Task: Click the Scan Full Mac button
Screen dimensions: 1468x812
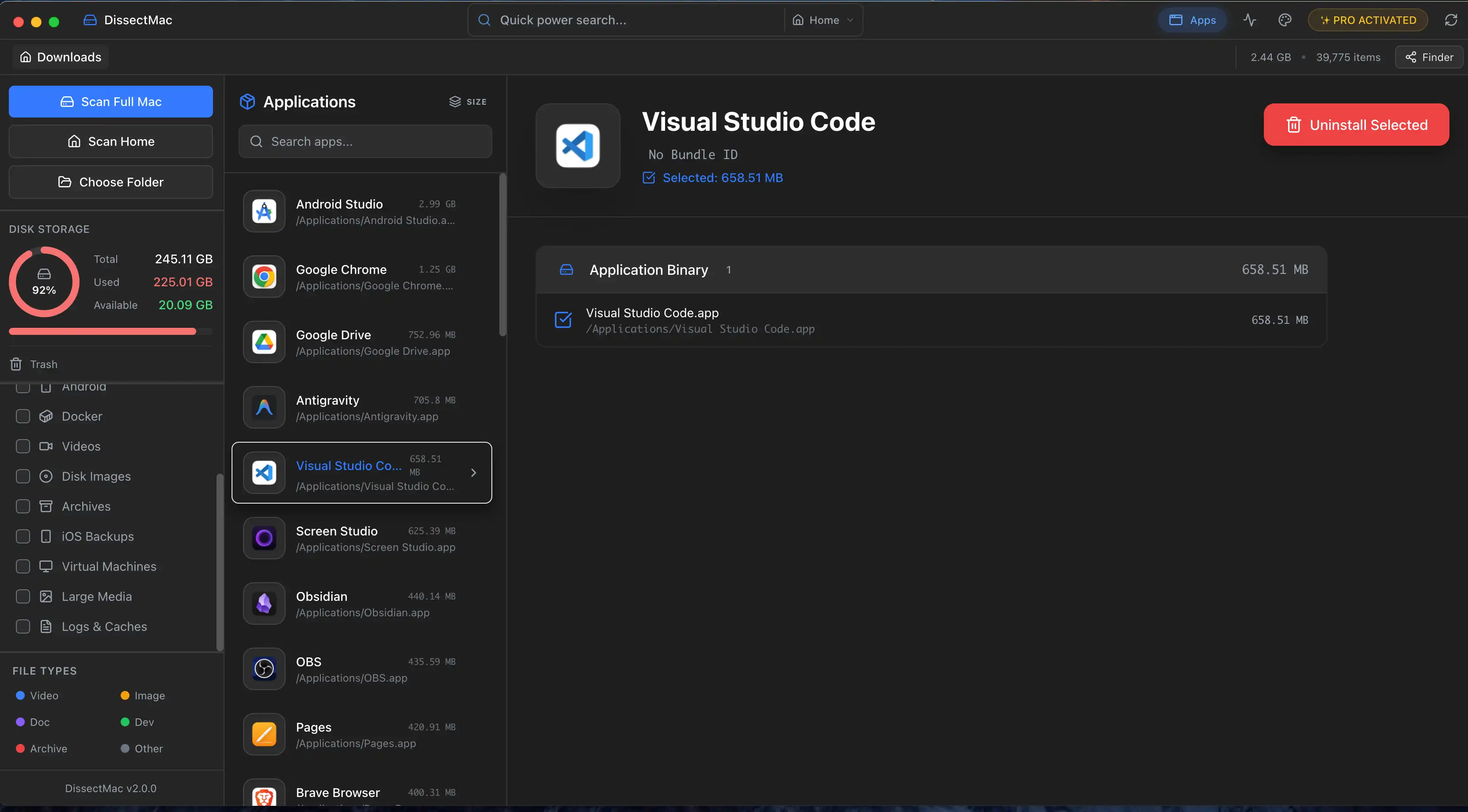Action: pos(110,102)
